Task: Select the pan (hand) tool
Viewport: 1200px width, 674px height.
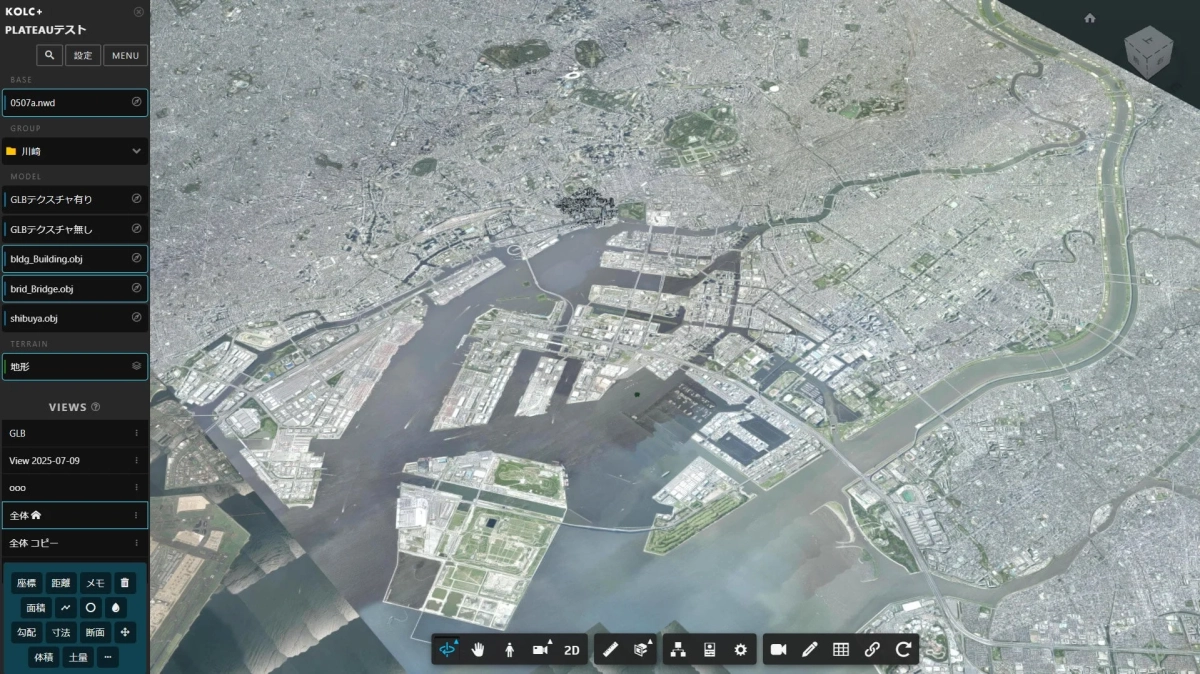Action: point(478,649)
